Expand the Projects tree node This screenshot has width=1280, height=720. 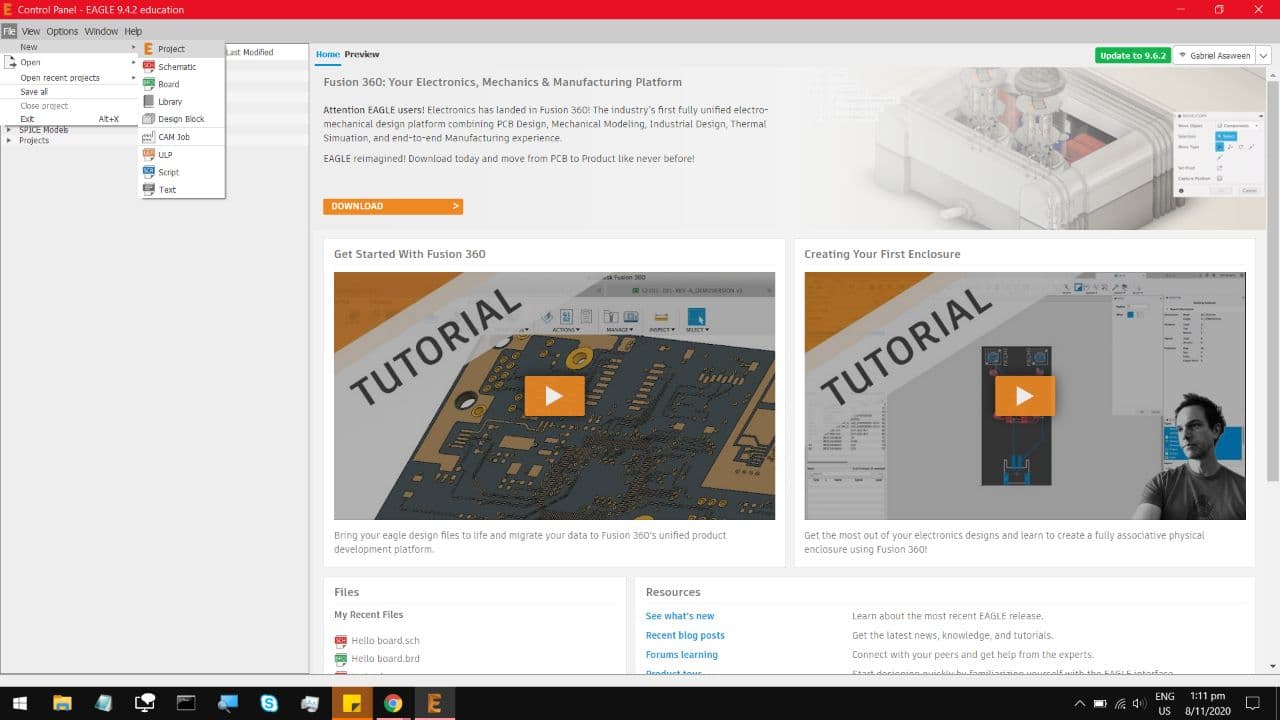coord(9,140)
